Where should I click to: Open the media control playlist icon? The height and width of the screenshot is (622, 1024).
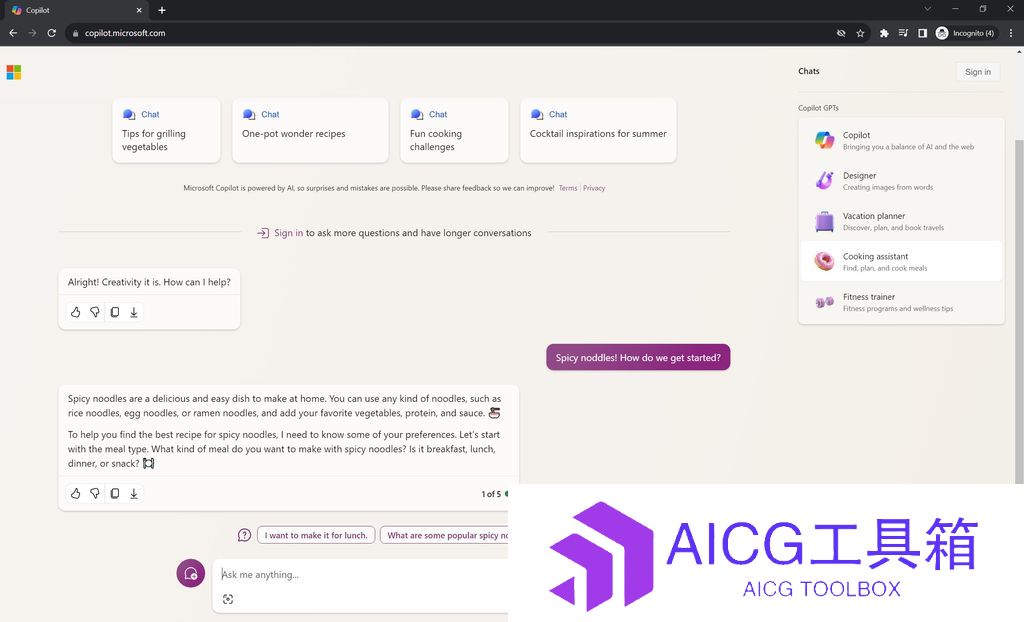click(x=903, y=33)
